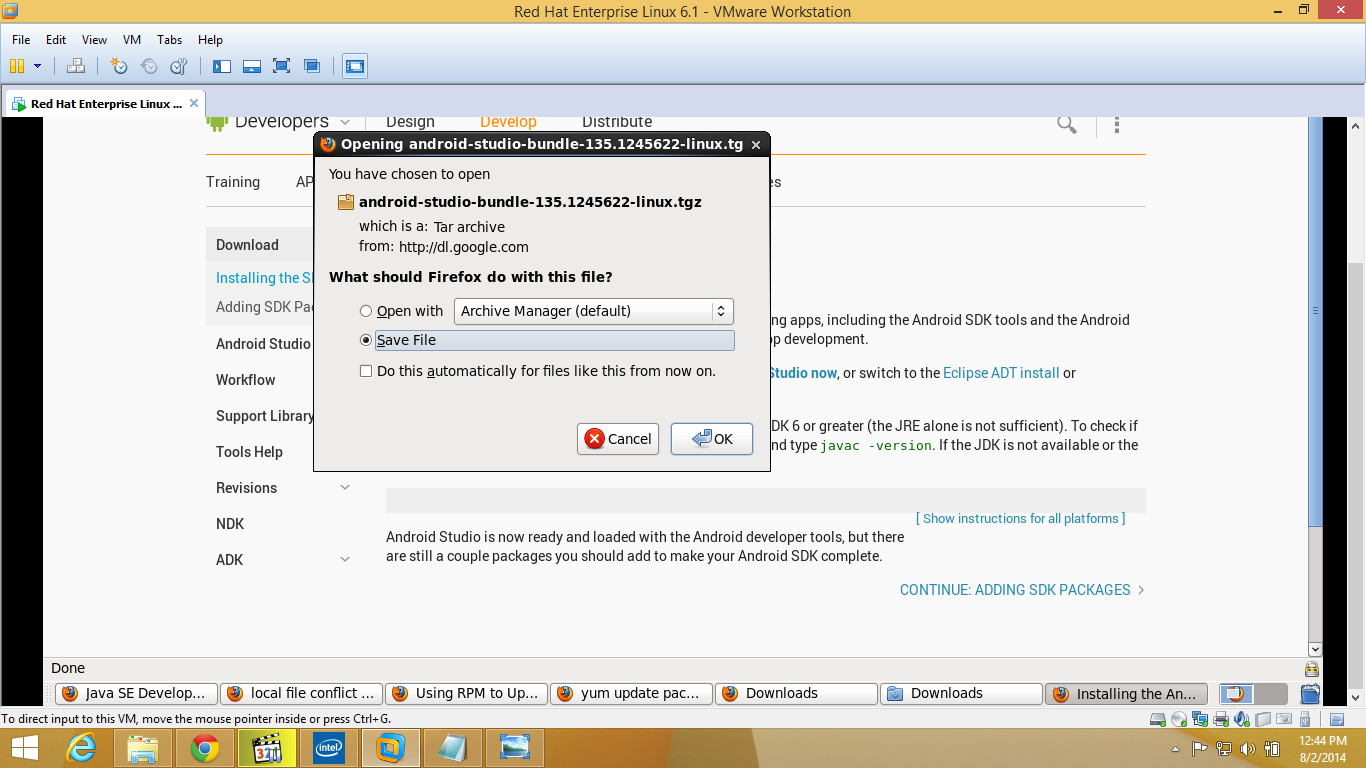Open the power options arrow beside the pause icon

click(38, 66)
